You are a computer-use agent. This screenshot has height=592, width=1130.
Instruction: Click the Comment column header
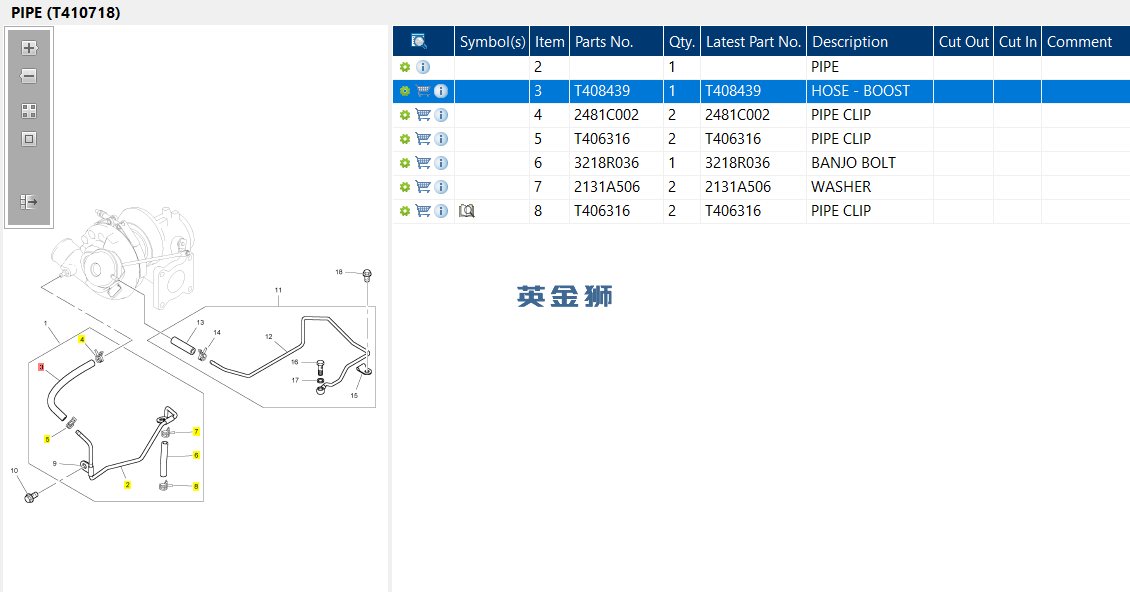coord(1086,41)
